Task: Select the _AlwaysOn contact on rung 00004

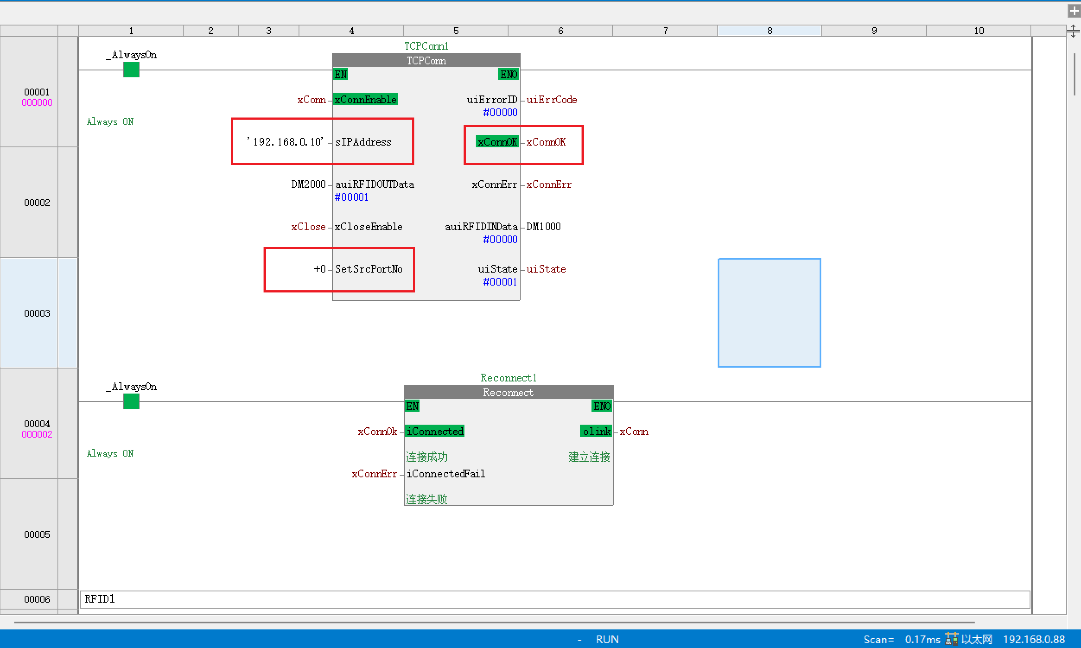Action: click(x=131, y=401)
